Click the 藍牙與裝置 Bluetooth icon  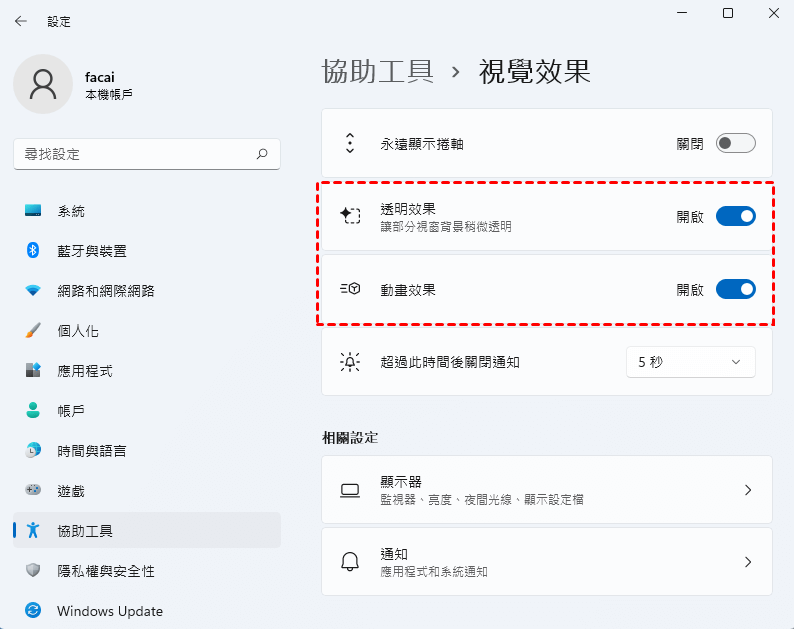(33, 251)
